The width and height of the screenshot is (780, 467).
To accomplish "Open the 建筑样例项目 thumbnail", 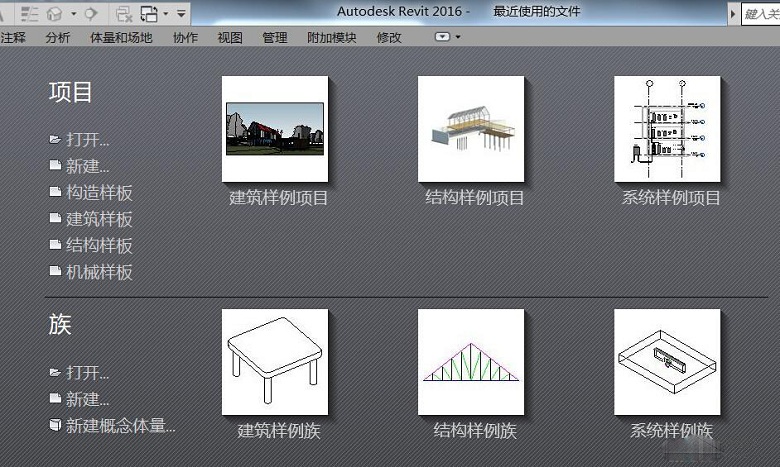I will pos(275,129).
